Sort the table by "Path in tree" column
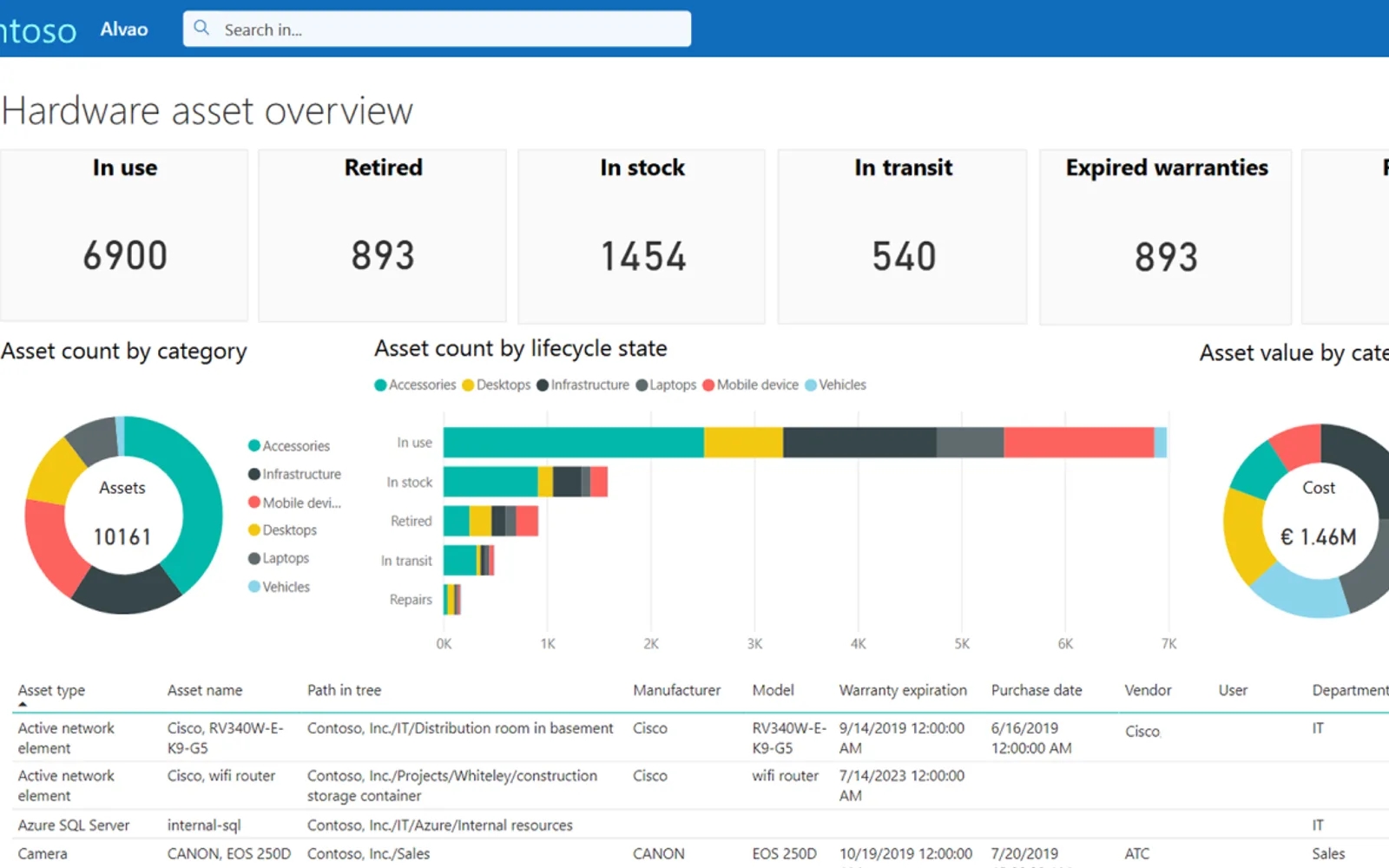 pyautogui.click(x=344, y=690)
